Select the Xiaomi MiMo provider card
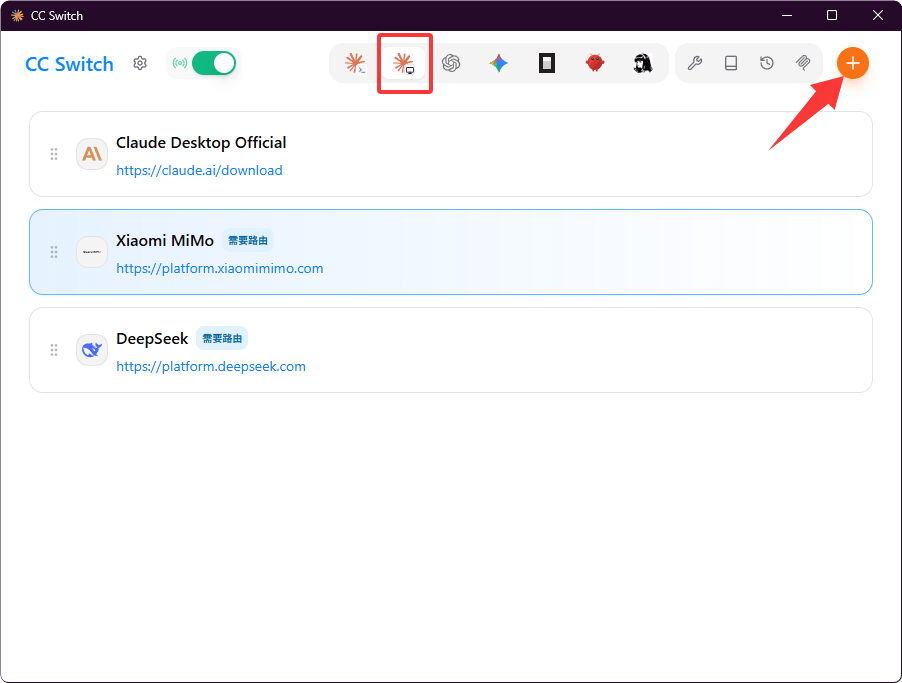 (x=451, y=252)
